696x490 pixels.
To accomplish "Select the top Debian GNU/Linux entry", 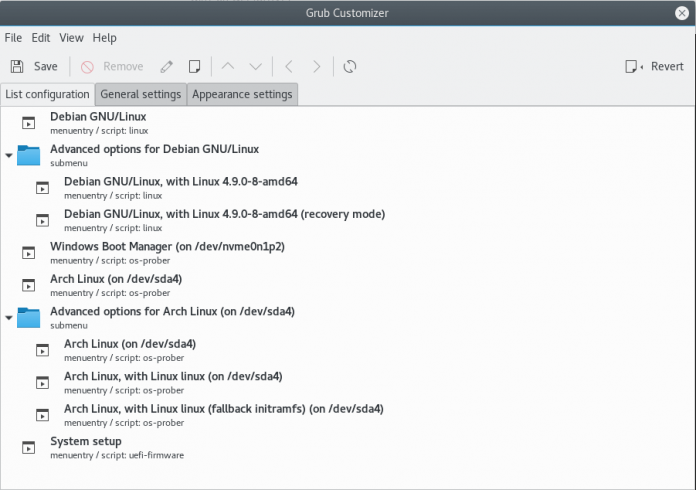I will 348,123.
